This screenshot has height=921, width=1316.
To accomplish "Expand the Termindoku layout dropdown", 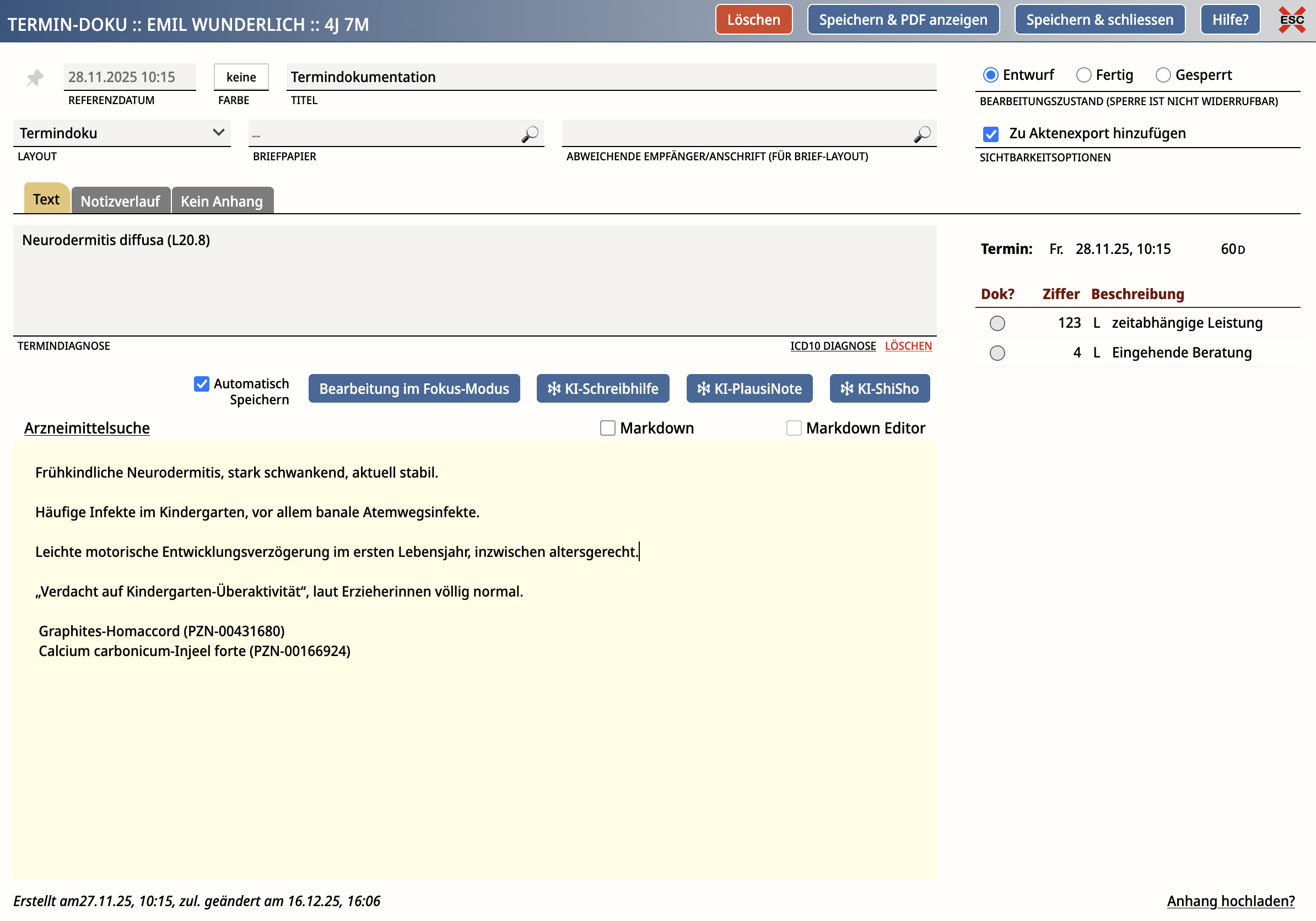I will click(x=121, y=133).
